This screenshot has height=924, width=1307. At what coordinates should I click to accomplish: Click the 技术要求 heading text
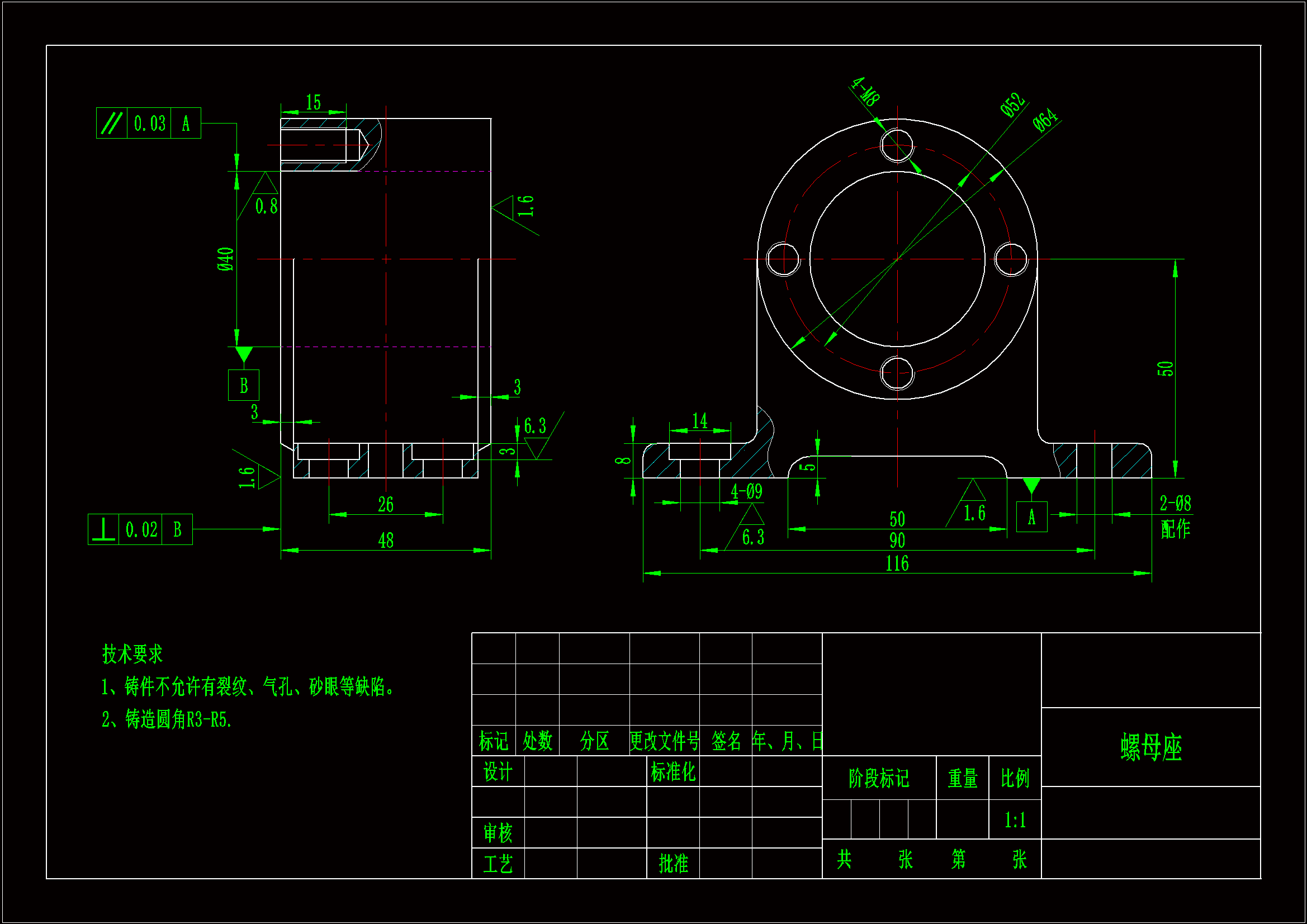[x=132, y=654]
